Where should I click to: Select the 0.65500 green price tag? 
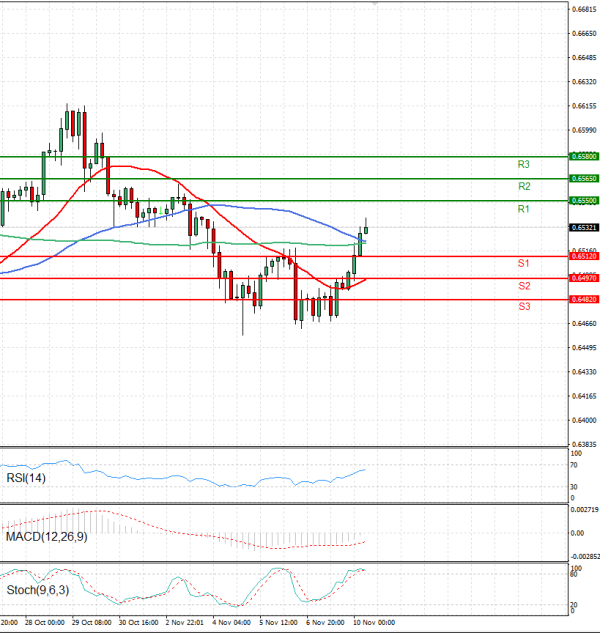[583, 201]
